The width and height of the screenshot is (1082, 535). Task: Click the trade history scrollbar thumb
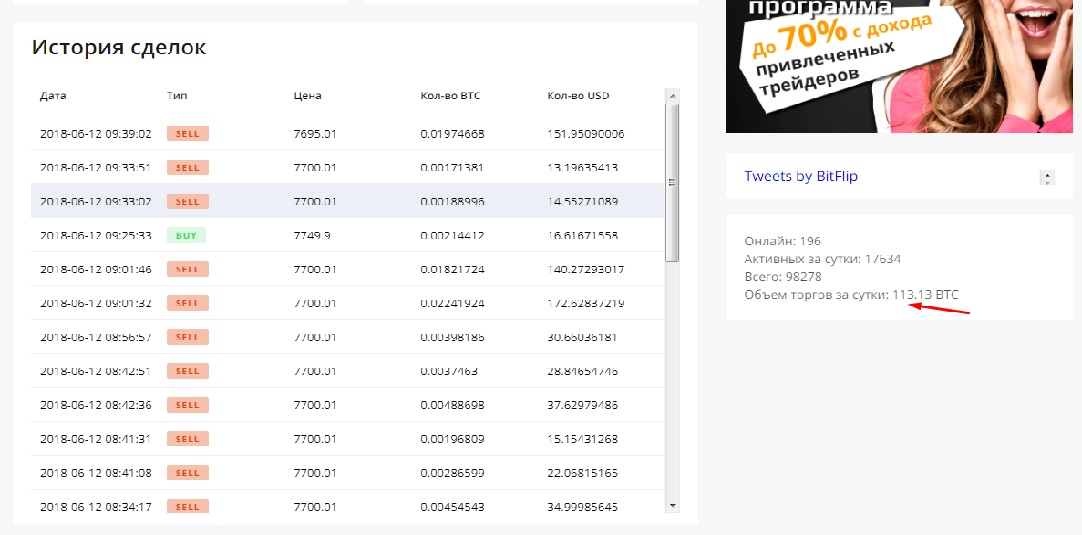(672, 180)
